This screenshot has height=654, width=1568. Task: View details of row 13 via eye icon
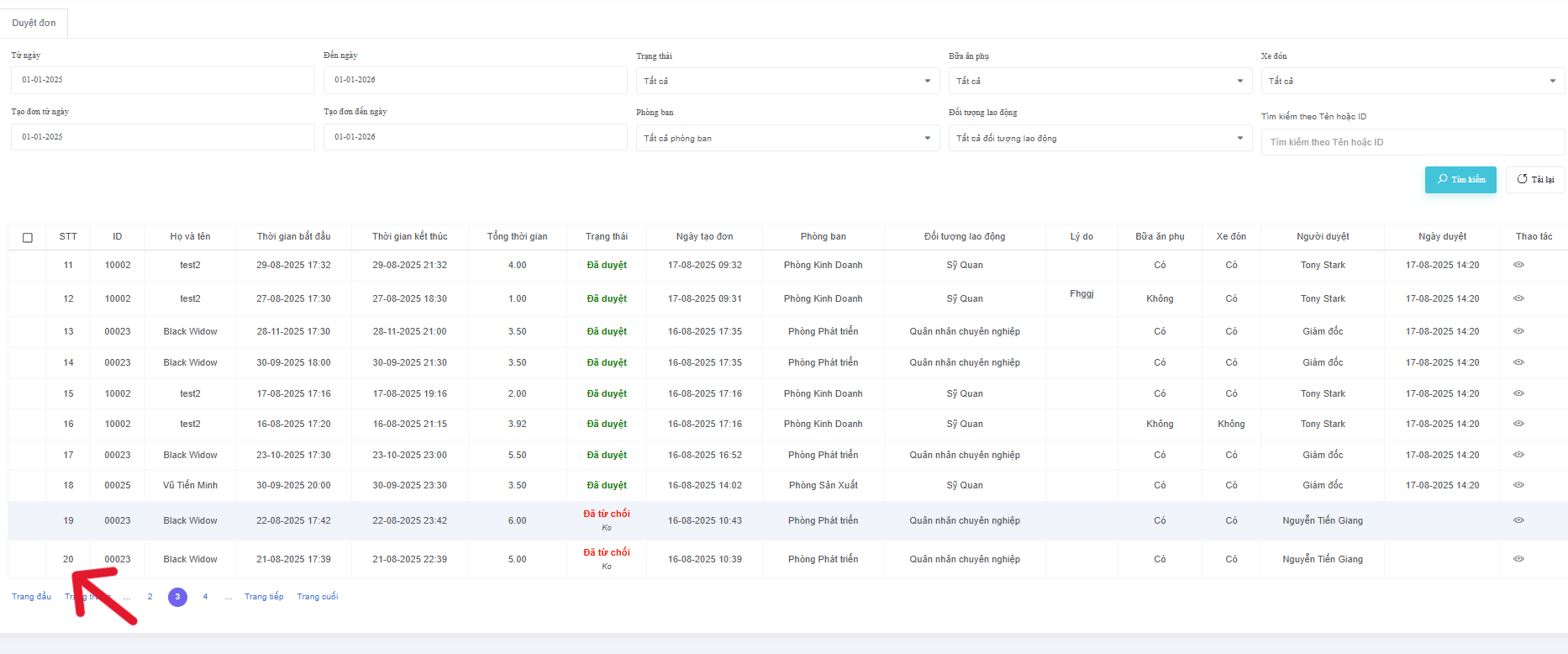click(x=1518, y=331)
